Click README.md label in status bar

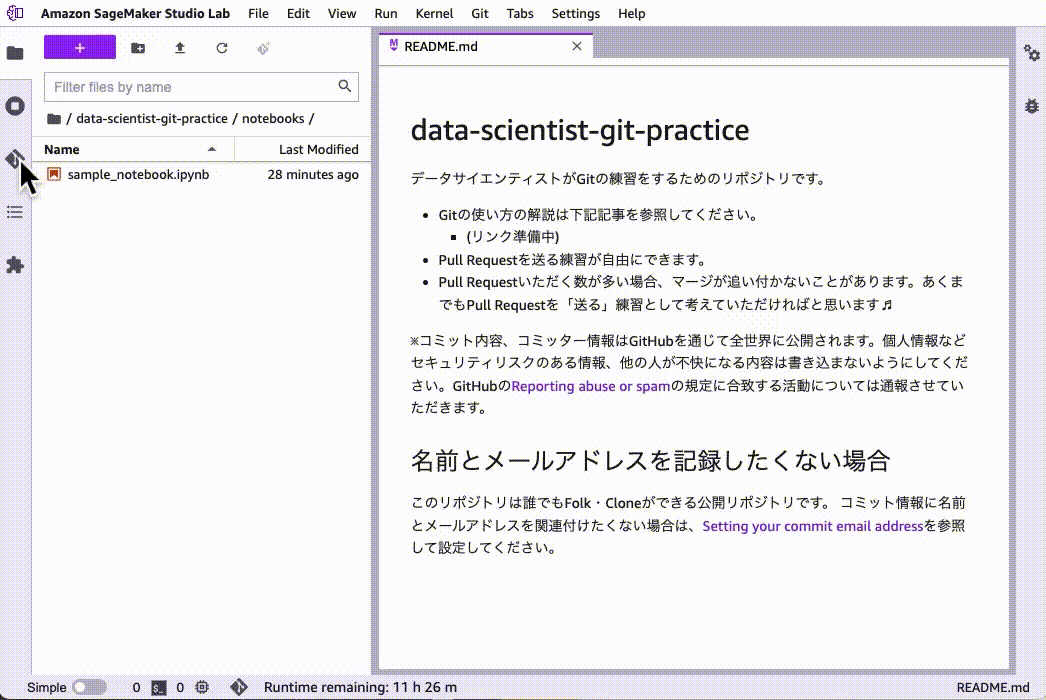tap(993, 687)
